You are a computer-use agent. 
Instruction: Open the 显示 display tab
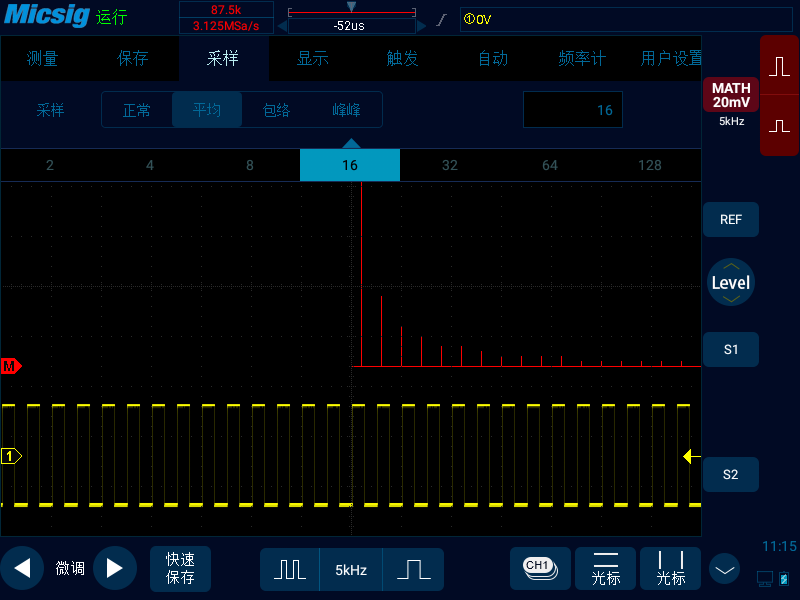coord(312,59)
